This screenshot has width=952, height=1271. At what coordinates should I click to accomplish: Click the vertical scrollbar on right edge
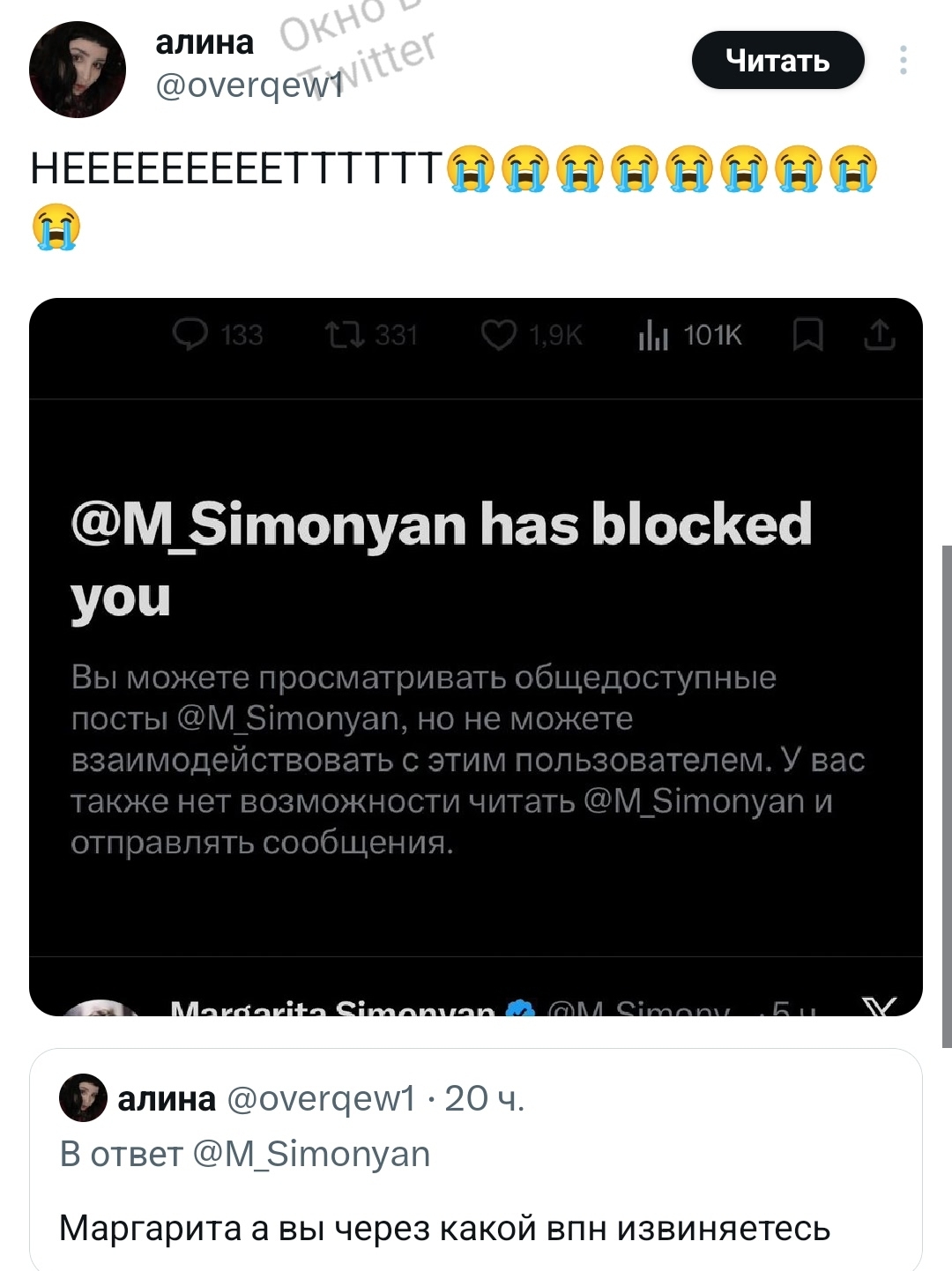pyautogui.click(x=947, y=793)
